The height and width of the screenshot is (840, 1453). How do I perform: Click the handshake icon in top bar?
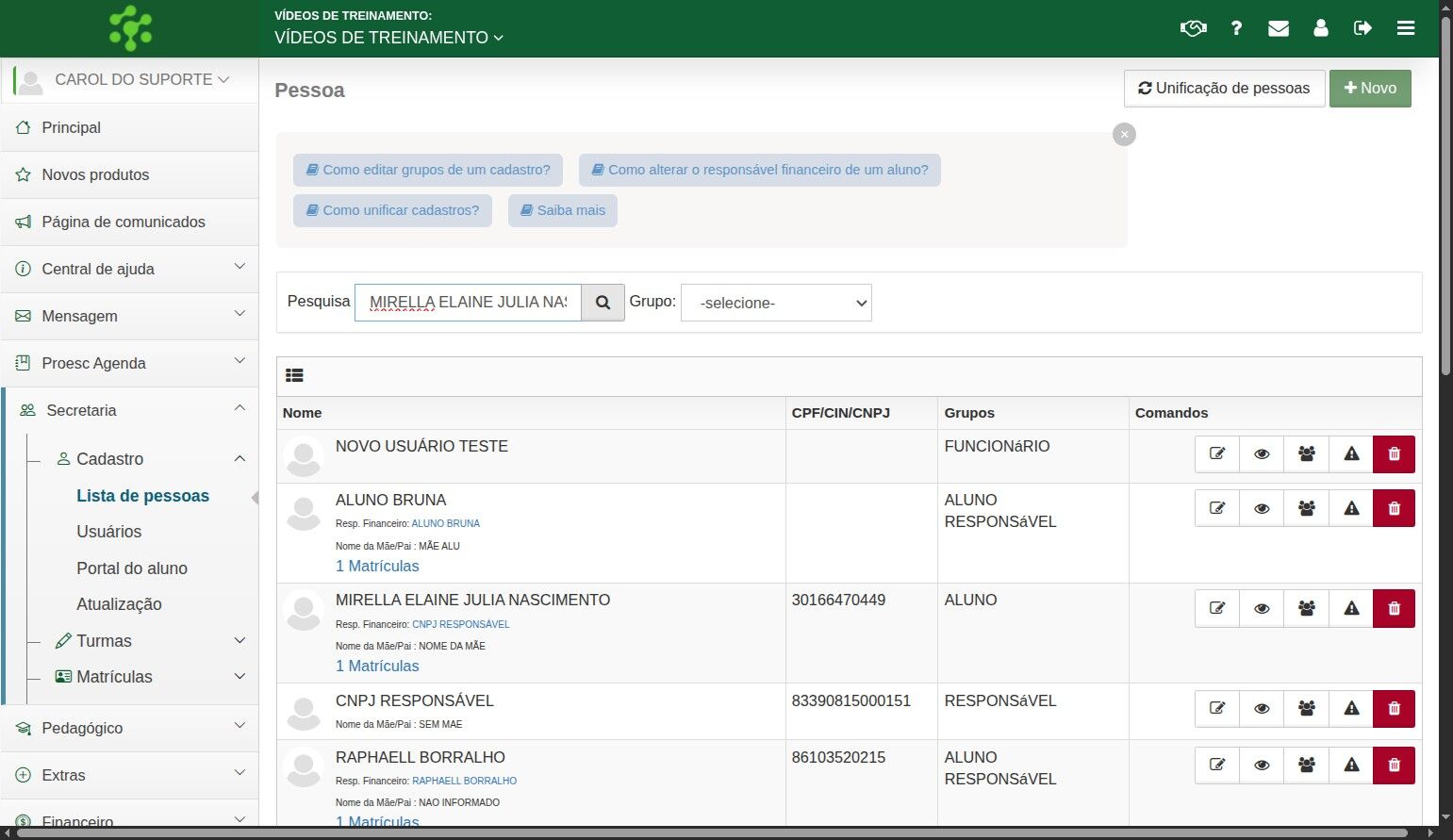click(1193, 28)
